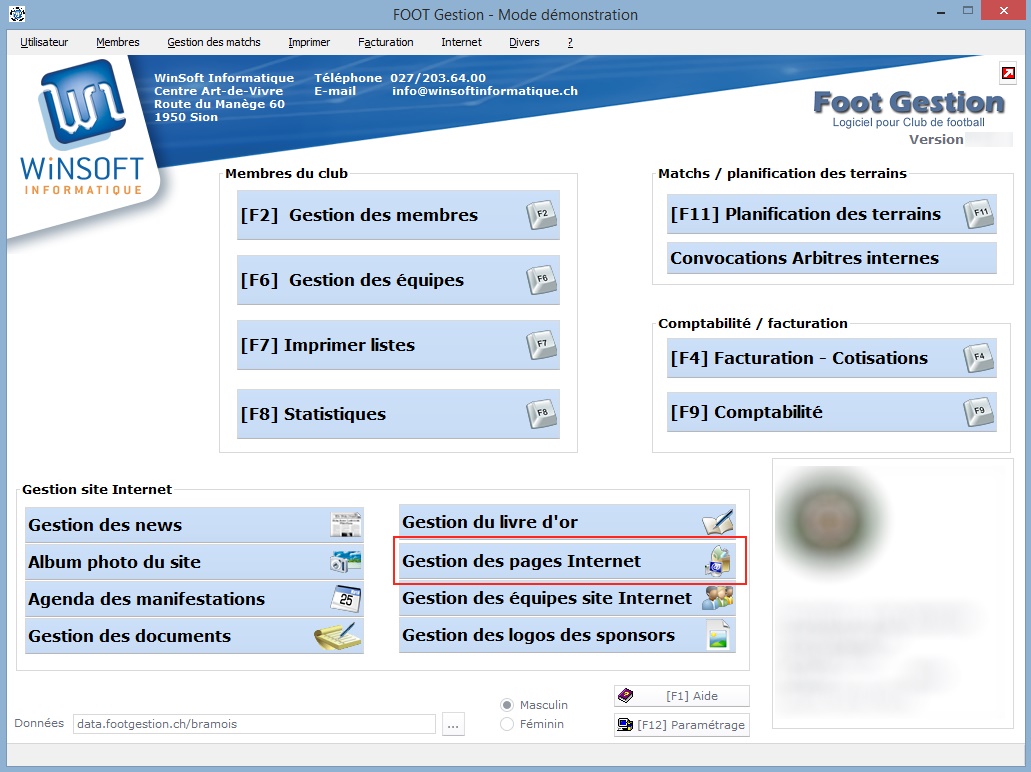The image size is (1031, 772).
Task: Open [F2] Gestion des membres
Action: coord(398,215)
